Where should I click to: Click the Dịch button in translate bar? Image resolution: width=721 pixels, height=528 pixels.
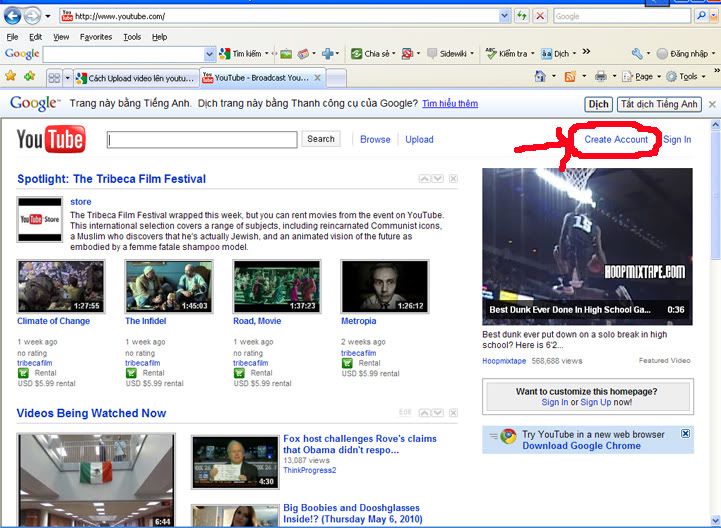[598, 104]
